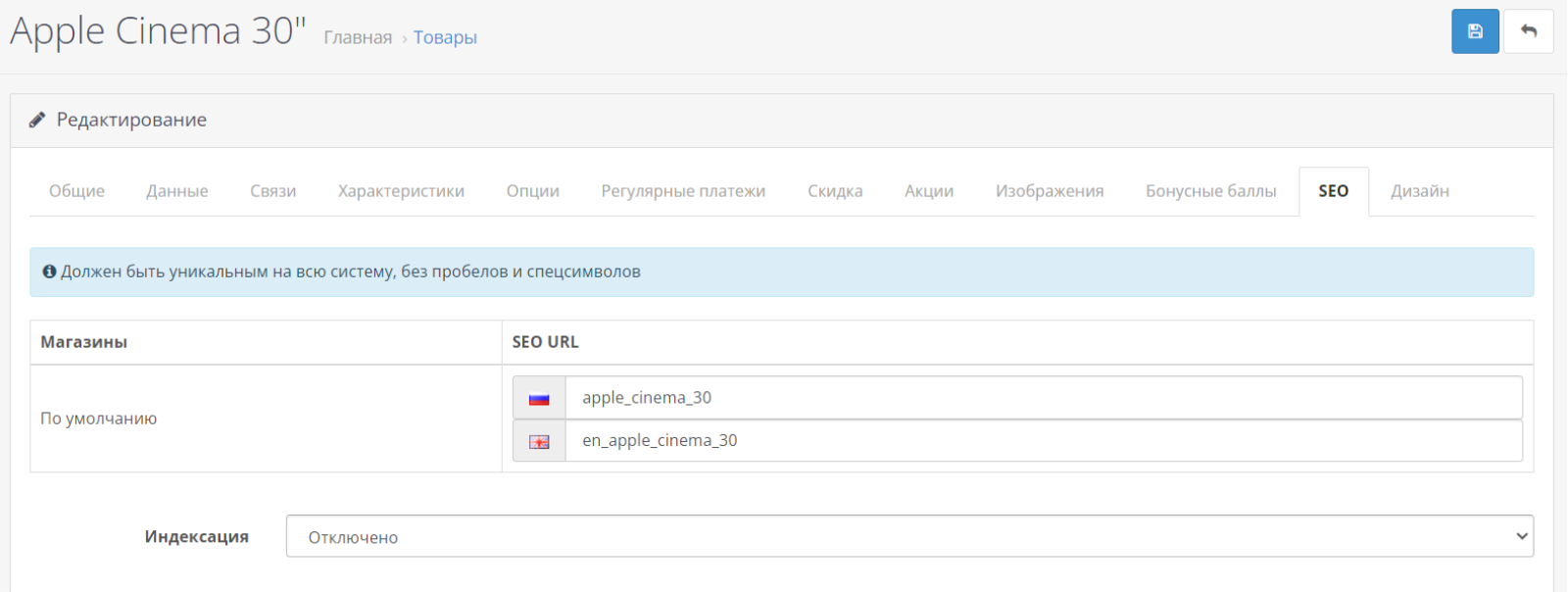Image resolution: width=1568 pixels, height=592 pixels.
Task: Go to the Акции tab
Action: (x=929, y=191)
